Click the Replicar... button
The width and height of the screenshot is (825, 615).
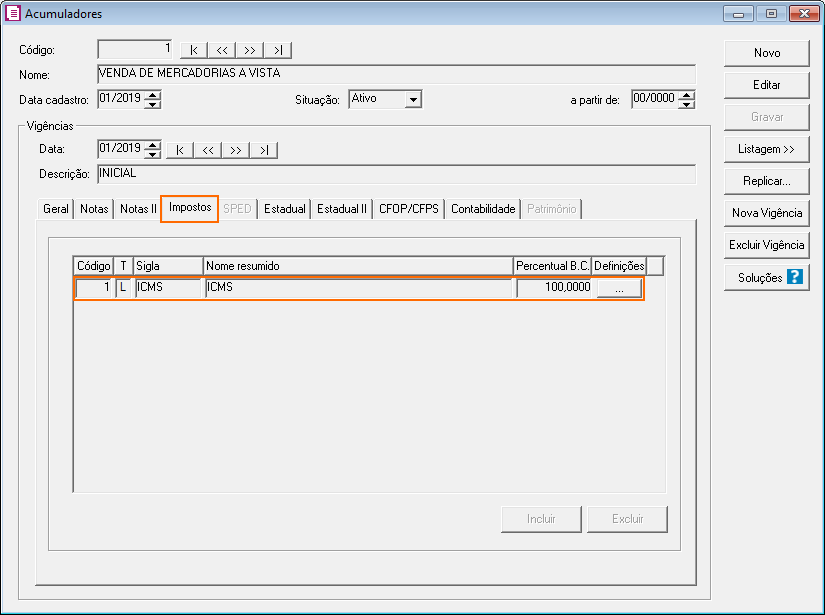pos(767,182)
